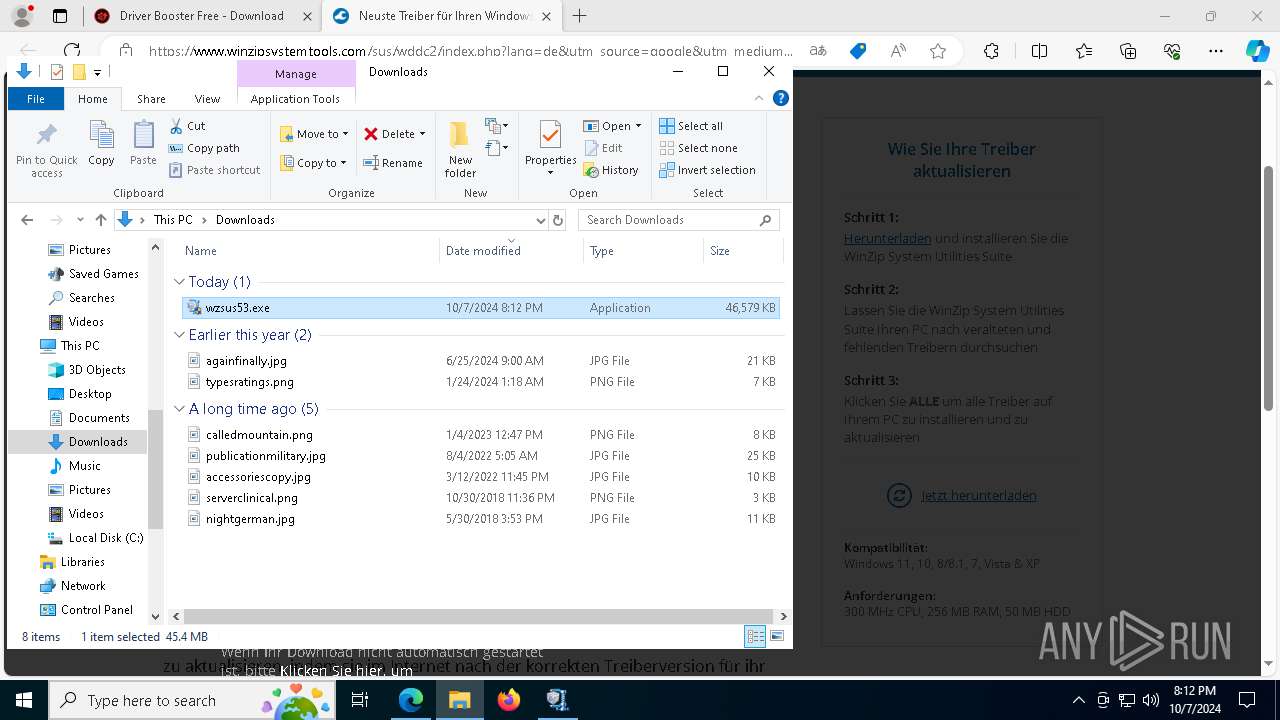Refresh the Downloads folder address bar

pos(558,220)
